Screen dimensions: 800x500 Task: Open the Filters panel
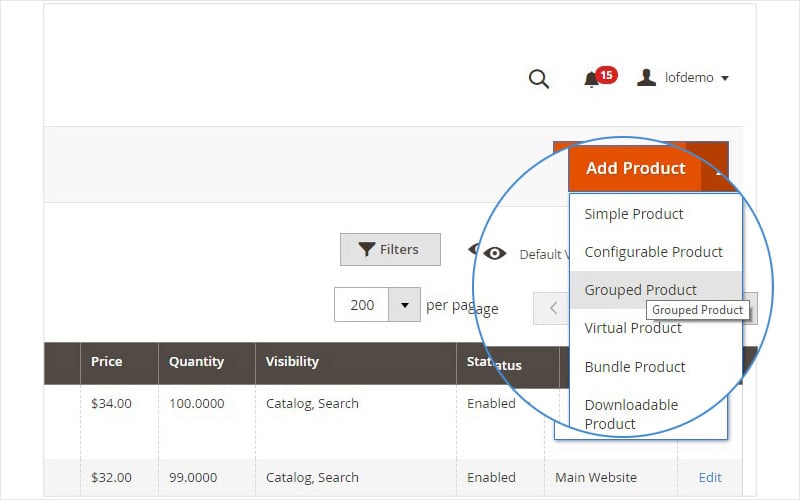tap(390, 250)
